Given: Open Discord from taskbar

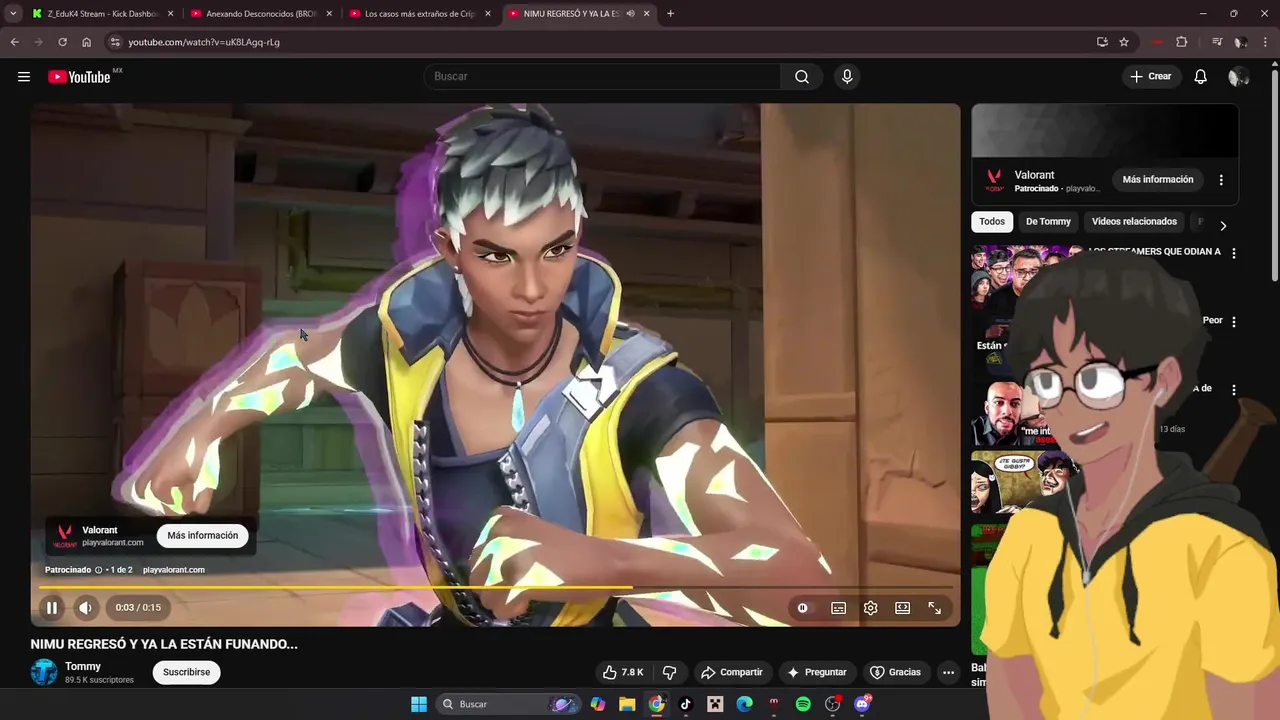Looking at the screenshot, I should [862, 704].
